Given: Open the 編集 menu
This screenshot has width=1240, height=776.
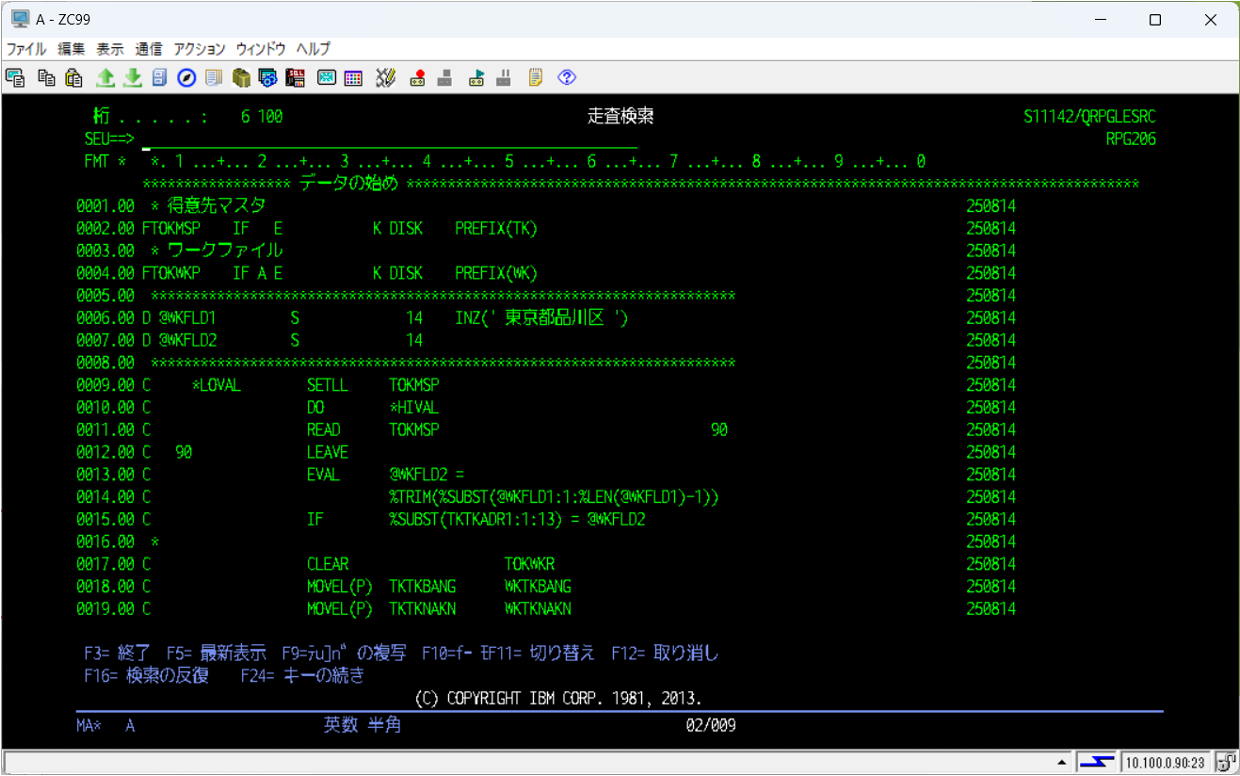Looking at the screenshot, I should tap(71, 48).
